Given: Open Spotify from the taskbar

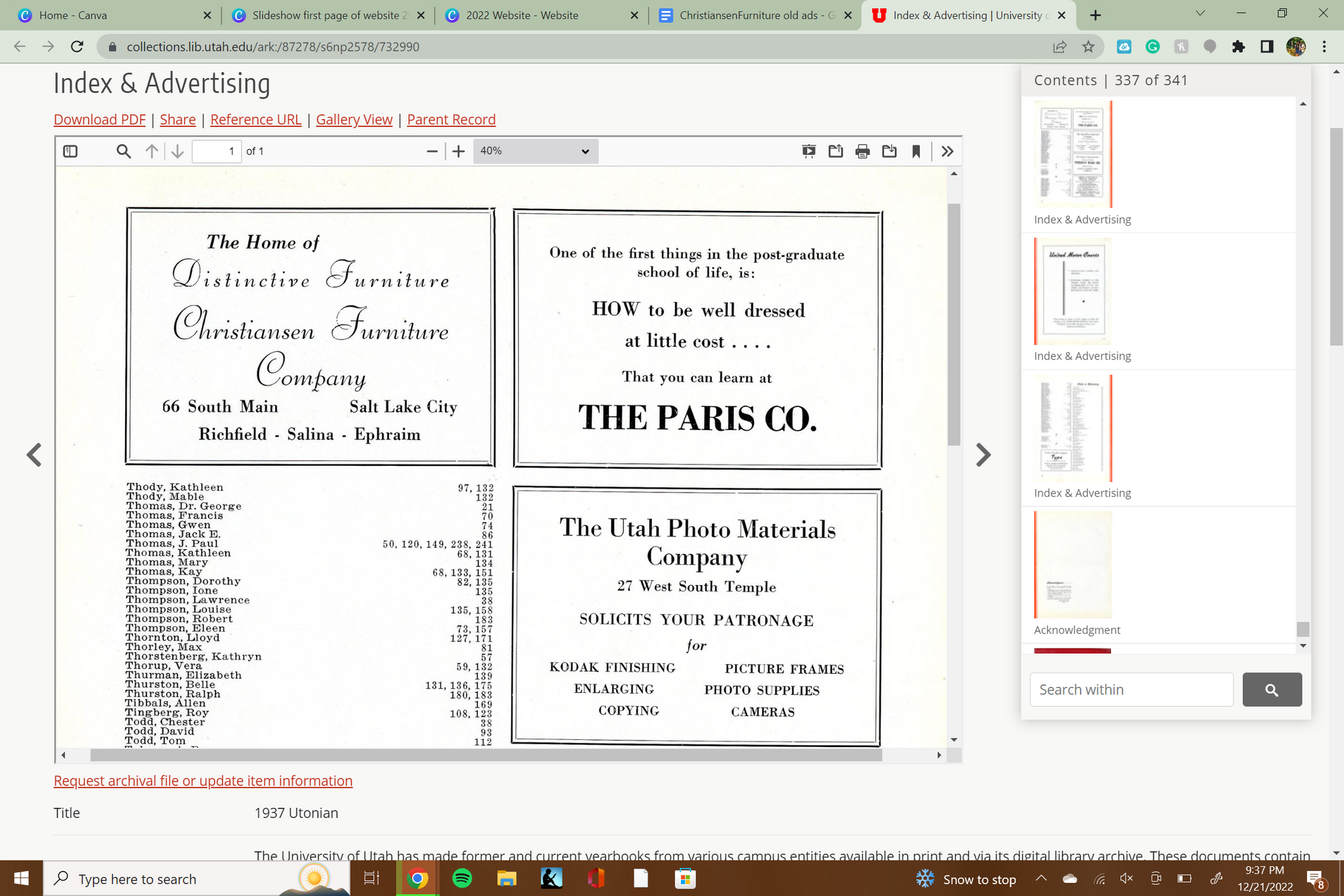Looking at the screenshot, I should click(461, 878).
